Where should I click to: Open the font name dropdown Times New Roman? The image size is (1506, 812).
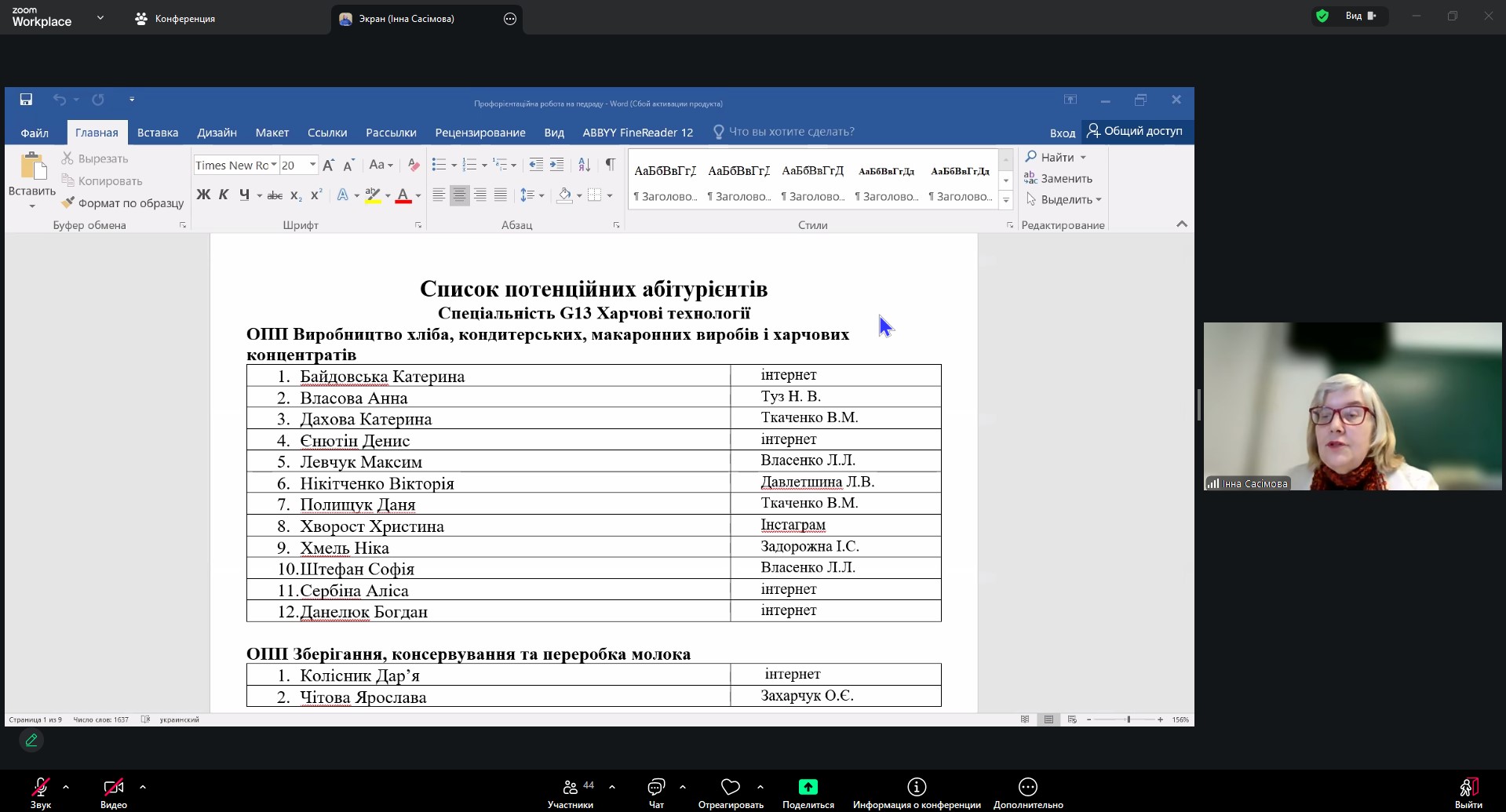pos(274,165)
